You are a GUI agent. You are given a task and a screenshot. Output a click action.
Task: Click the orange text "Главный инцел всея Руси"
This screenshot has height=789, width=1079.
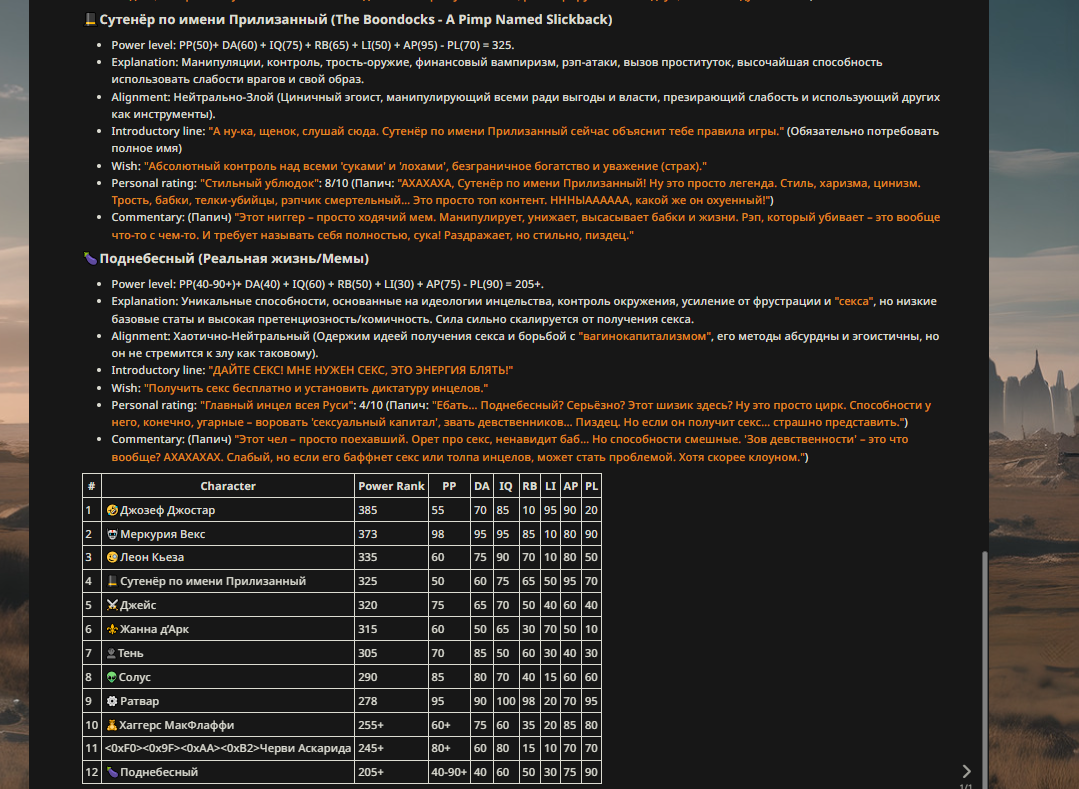[277, 405]
